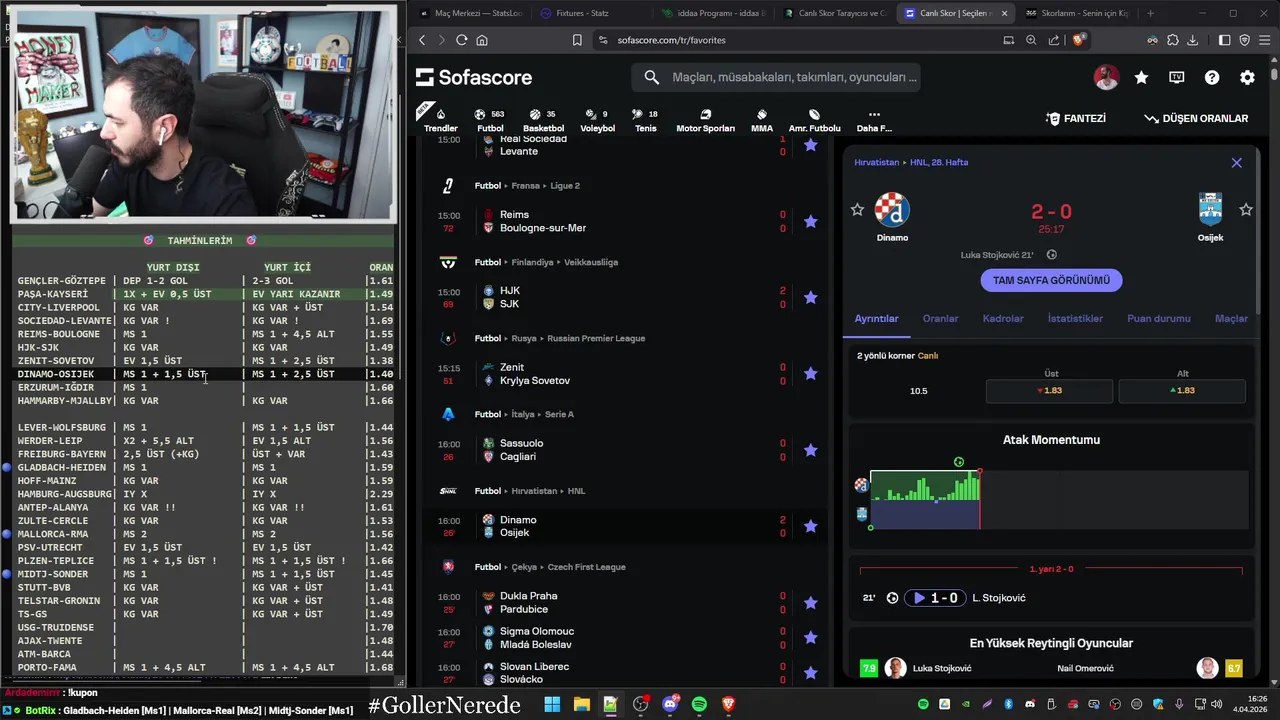
Task: Open Hırvatistan breadcrumb link in match panel
Action: 876,162
